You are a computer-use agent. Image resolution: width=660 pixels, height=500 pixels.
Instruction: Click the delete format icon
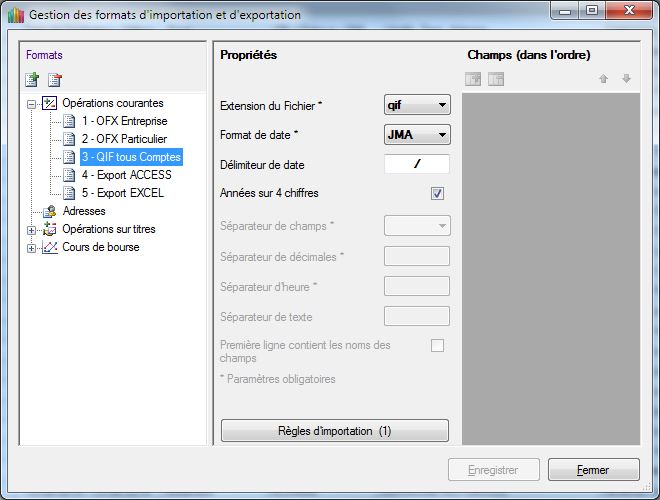coord(55,80)
